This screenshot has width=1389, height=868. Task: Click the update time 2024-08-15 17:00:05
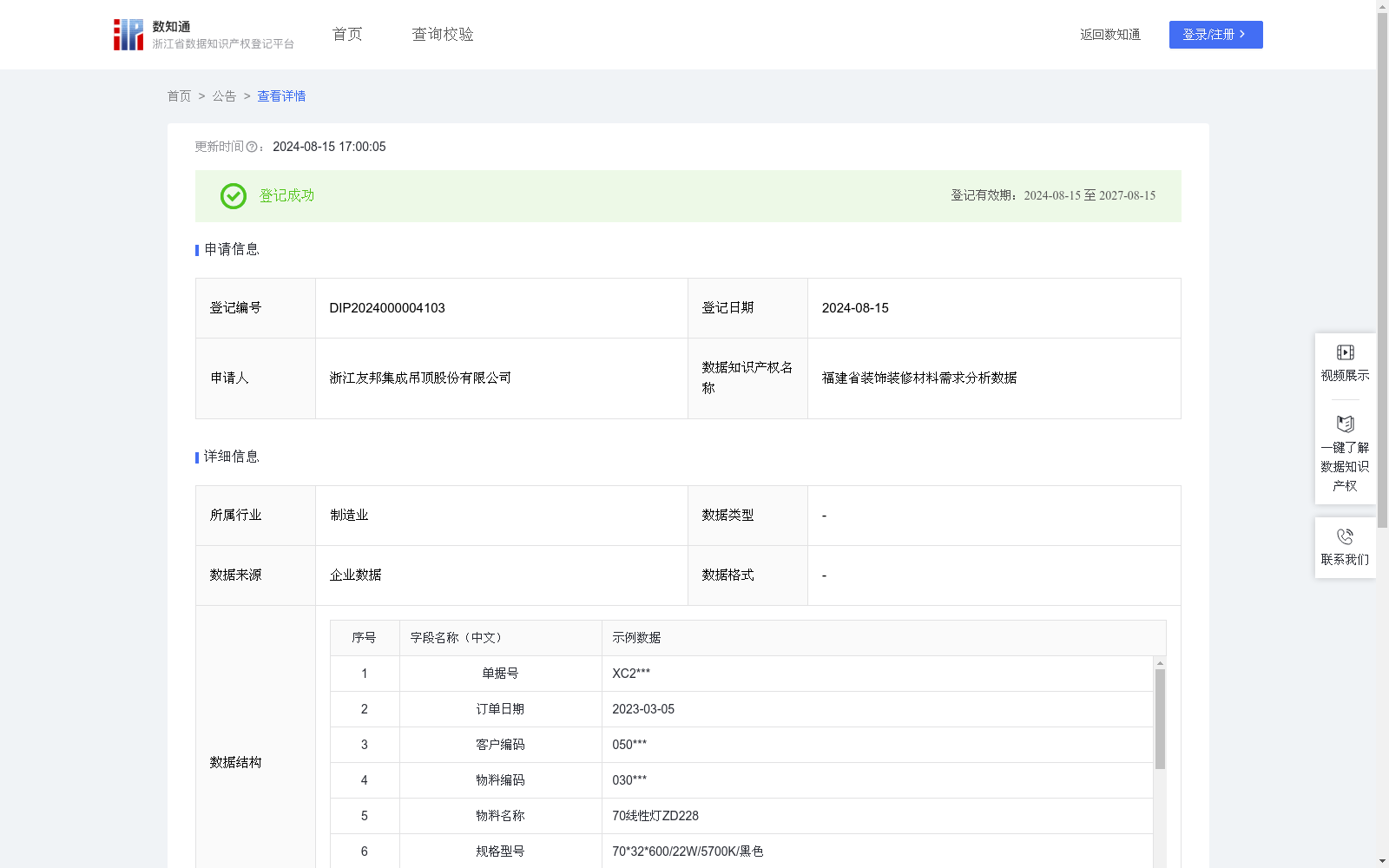pos(329,148)
